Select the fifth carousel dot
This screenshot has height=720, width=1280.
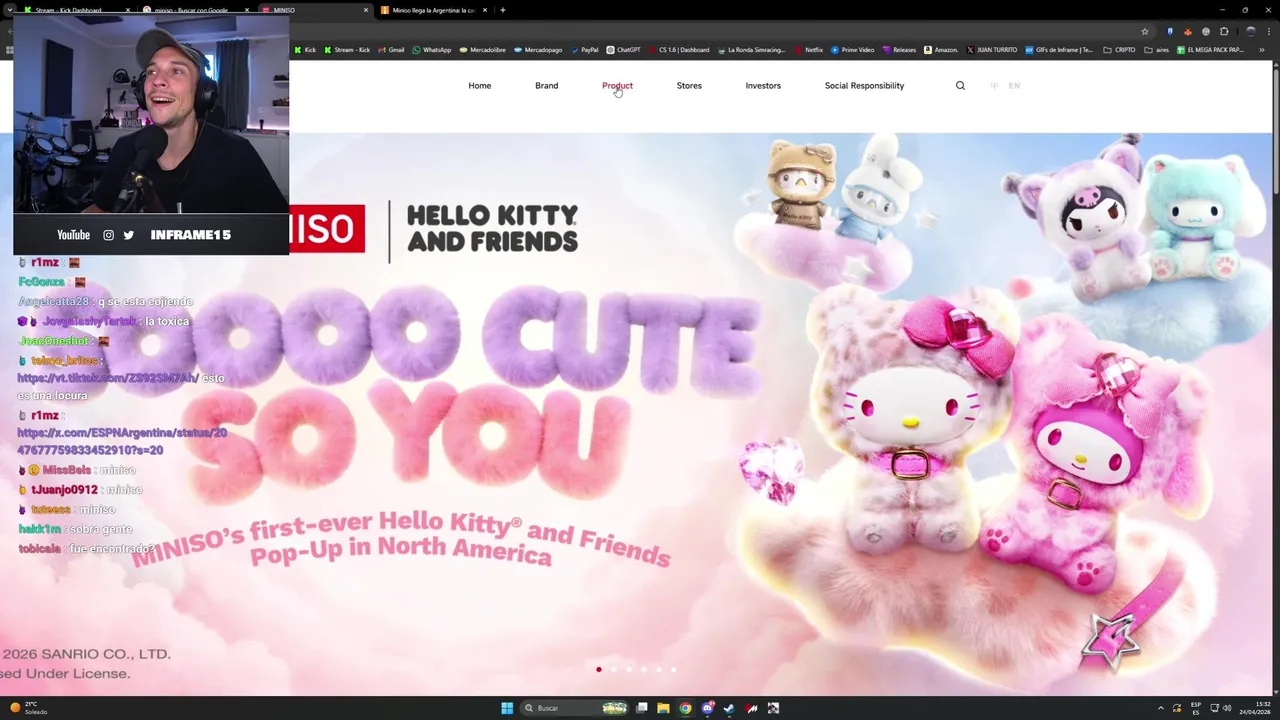click(658, 669)
